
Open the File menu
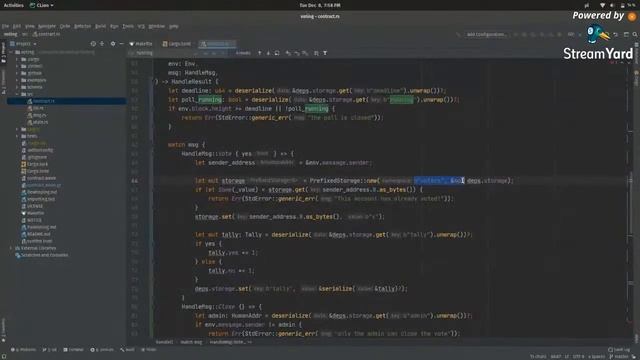click(5, 26)
